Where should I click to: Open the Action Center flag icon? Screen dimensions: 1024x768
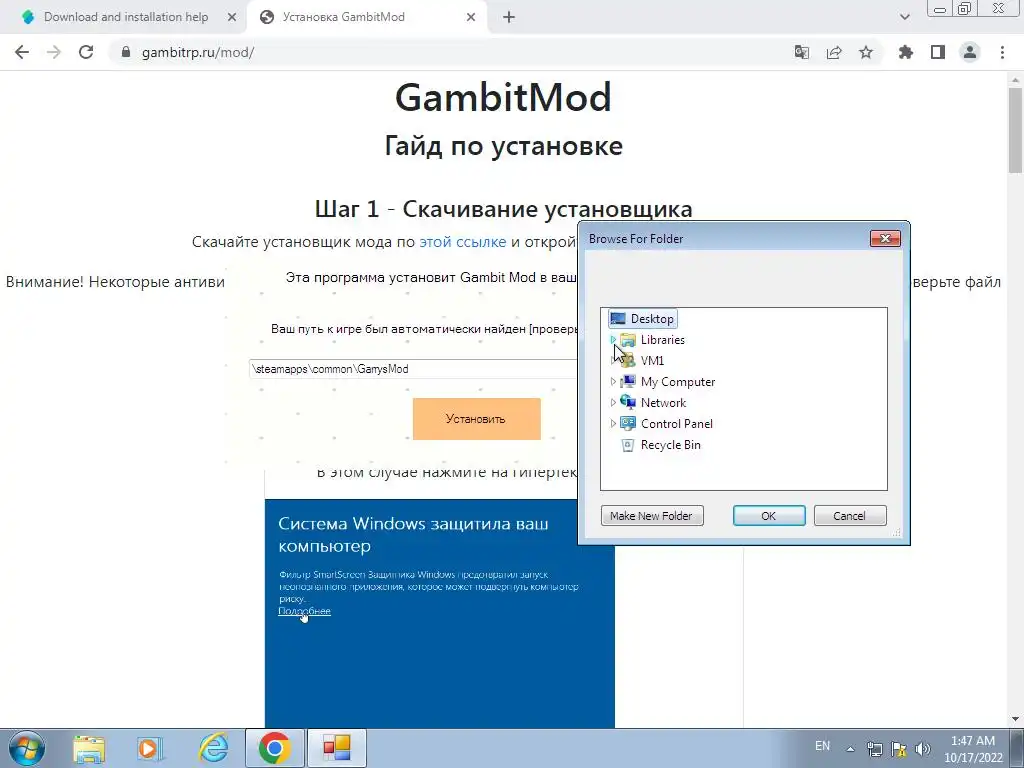(x=899, y=749)
